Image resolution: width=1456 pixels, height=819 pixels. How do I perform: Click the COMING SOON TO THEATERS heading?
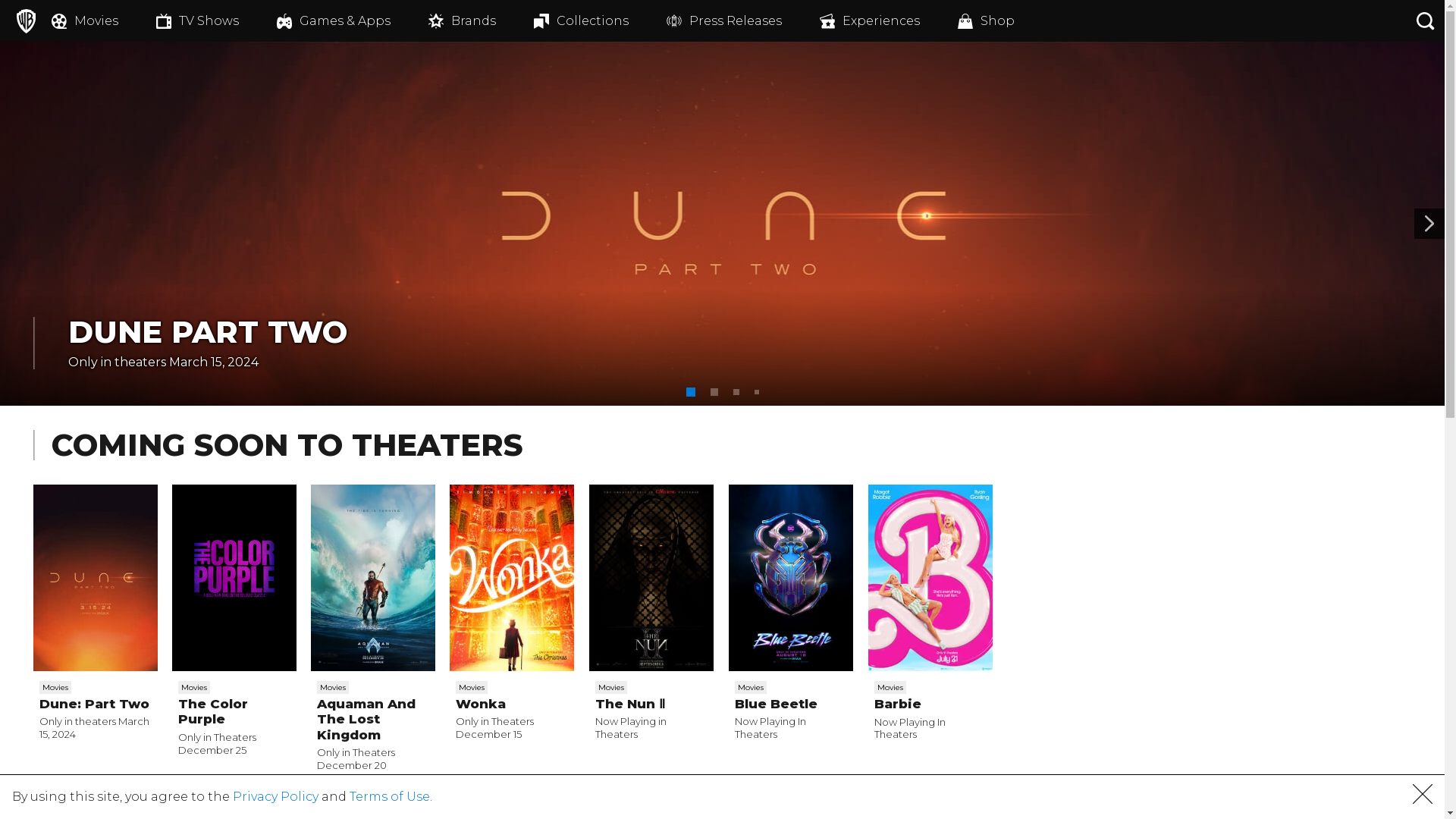tap(287, 445)
